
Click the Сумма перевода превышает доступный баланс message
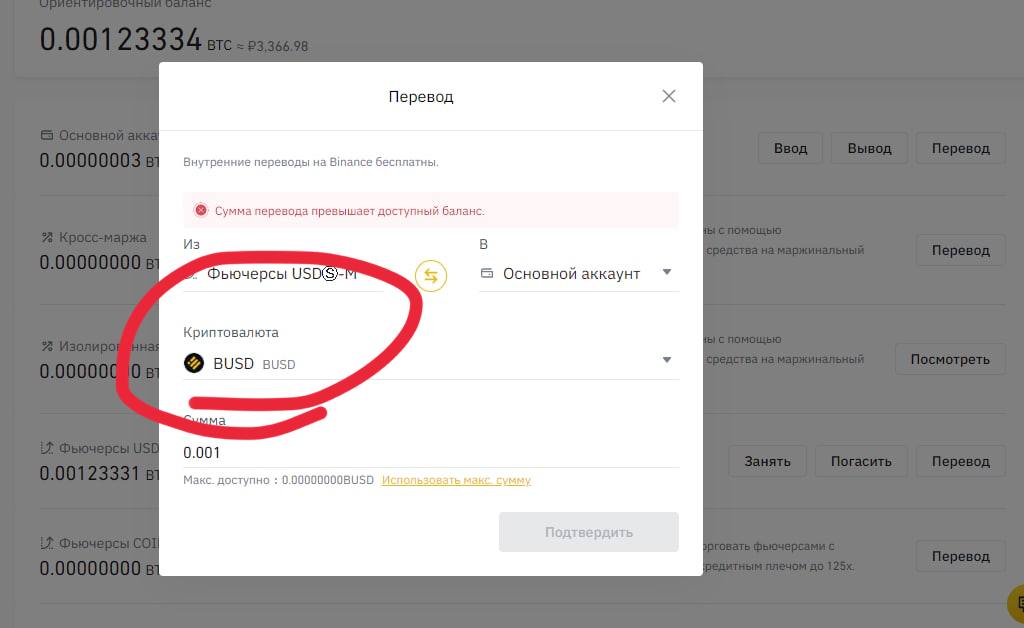pos(349,211)
